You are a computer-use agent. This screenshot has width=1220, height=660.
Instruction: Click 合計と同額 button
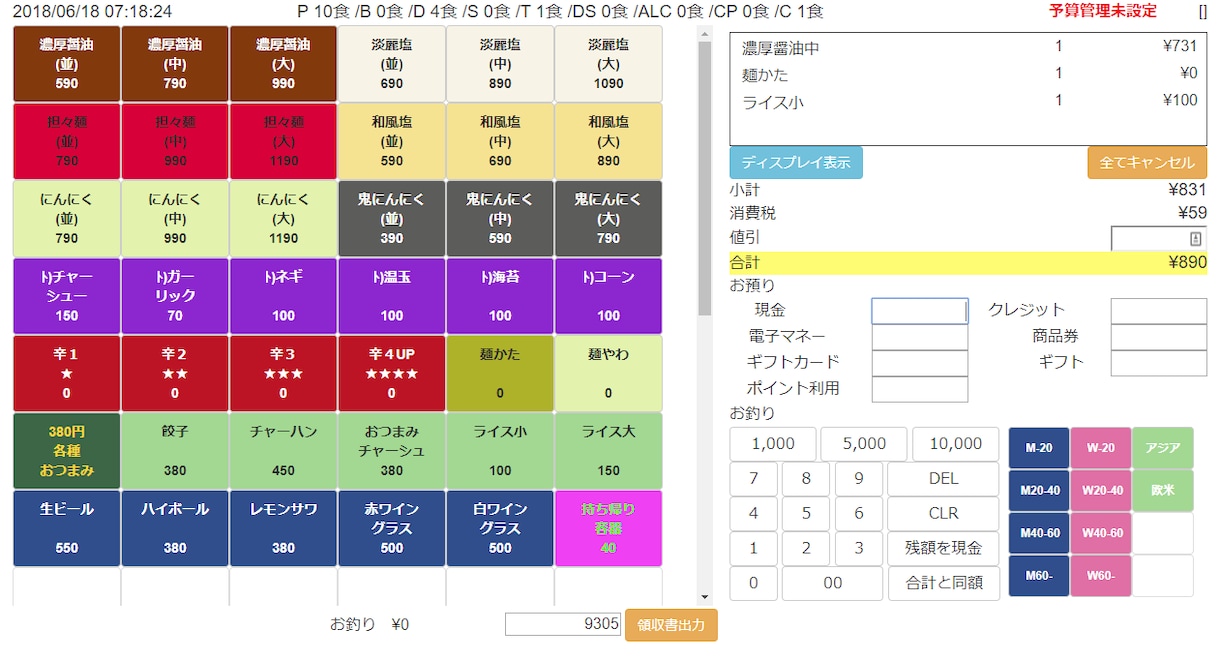[943, 584]
